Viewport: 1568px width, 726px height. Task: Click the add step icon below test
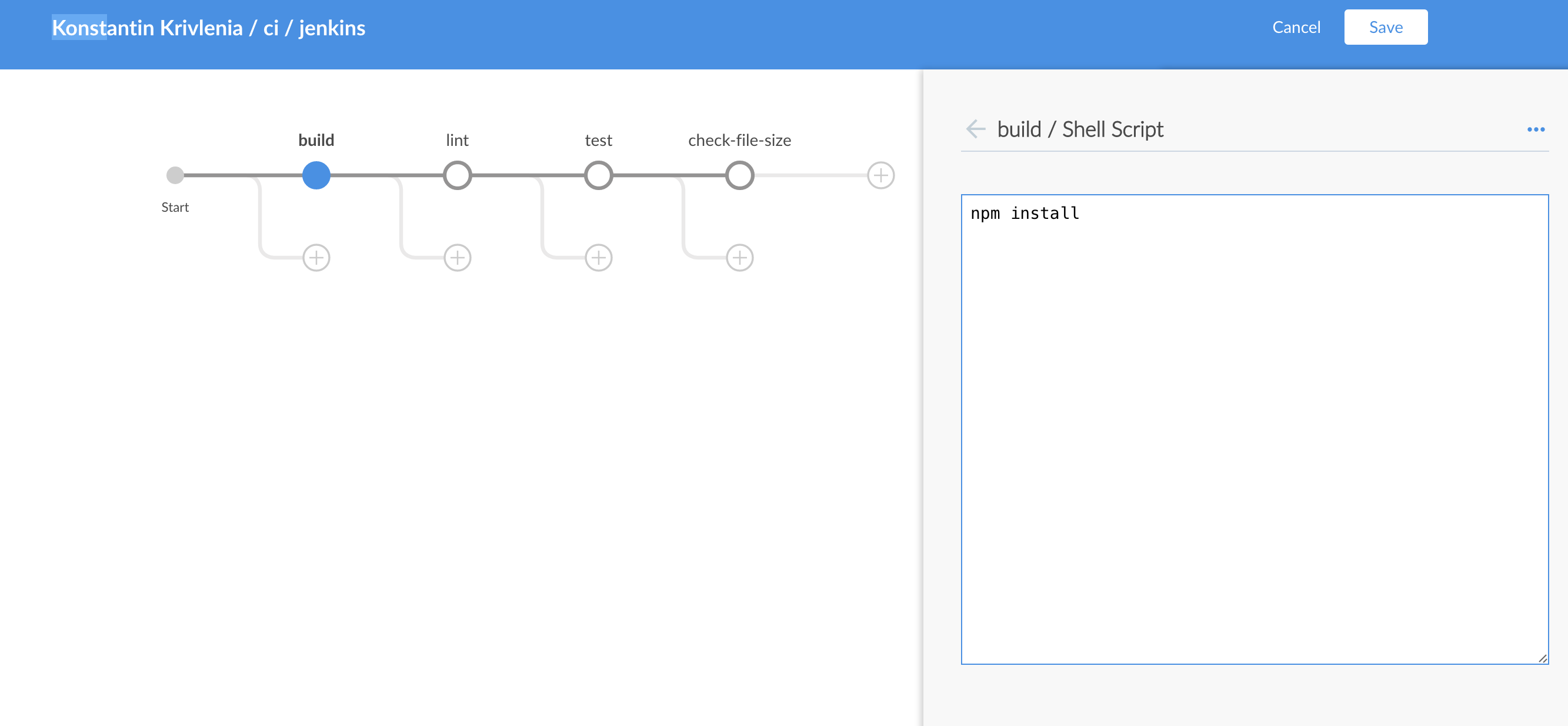tap(597, 257)
